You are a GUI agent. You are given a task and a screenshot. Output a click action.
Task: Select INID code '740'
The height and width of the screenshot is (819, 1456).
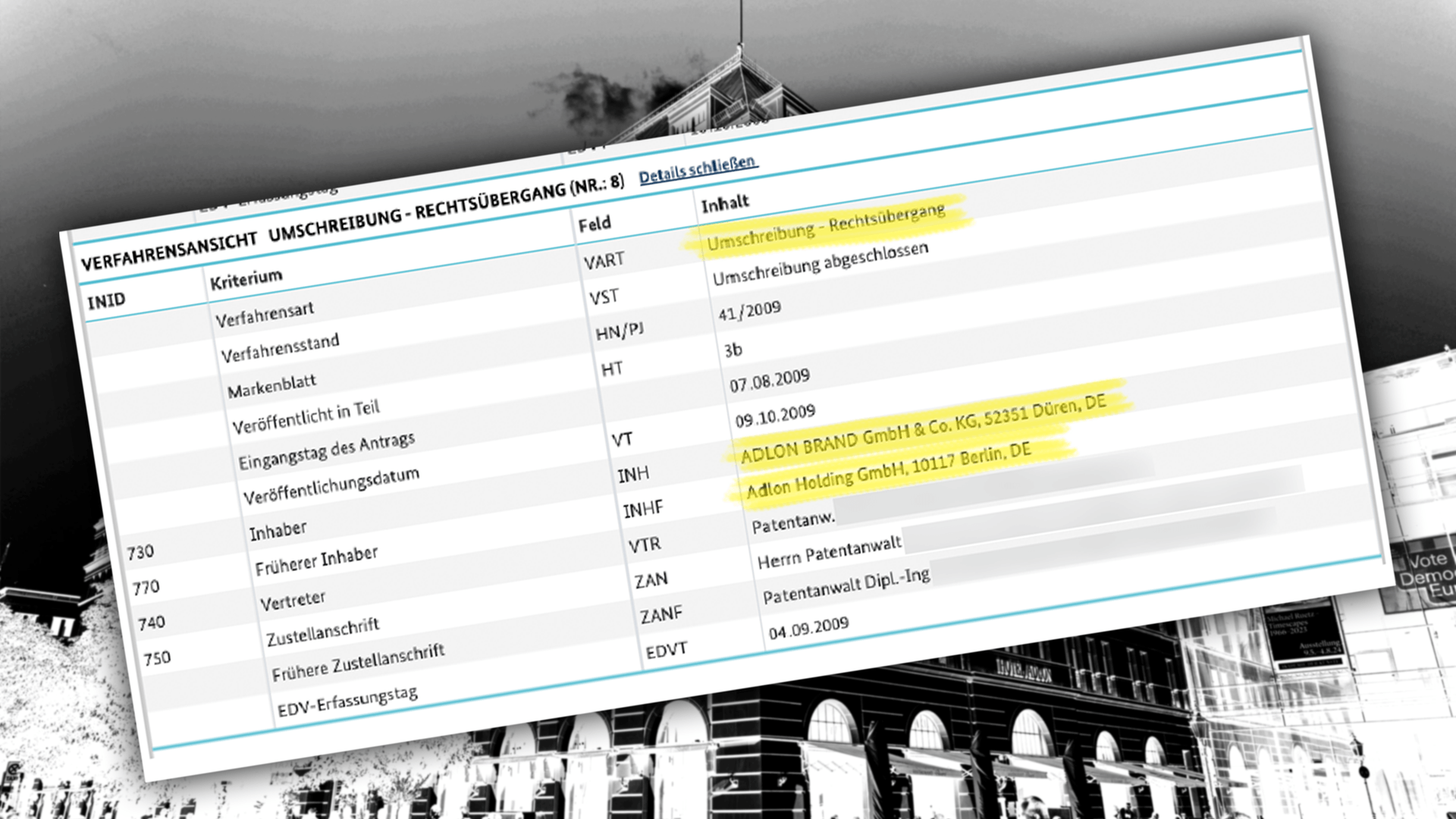pos(151,623)
